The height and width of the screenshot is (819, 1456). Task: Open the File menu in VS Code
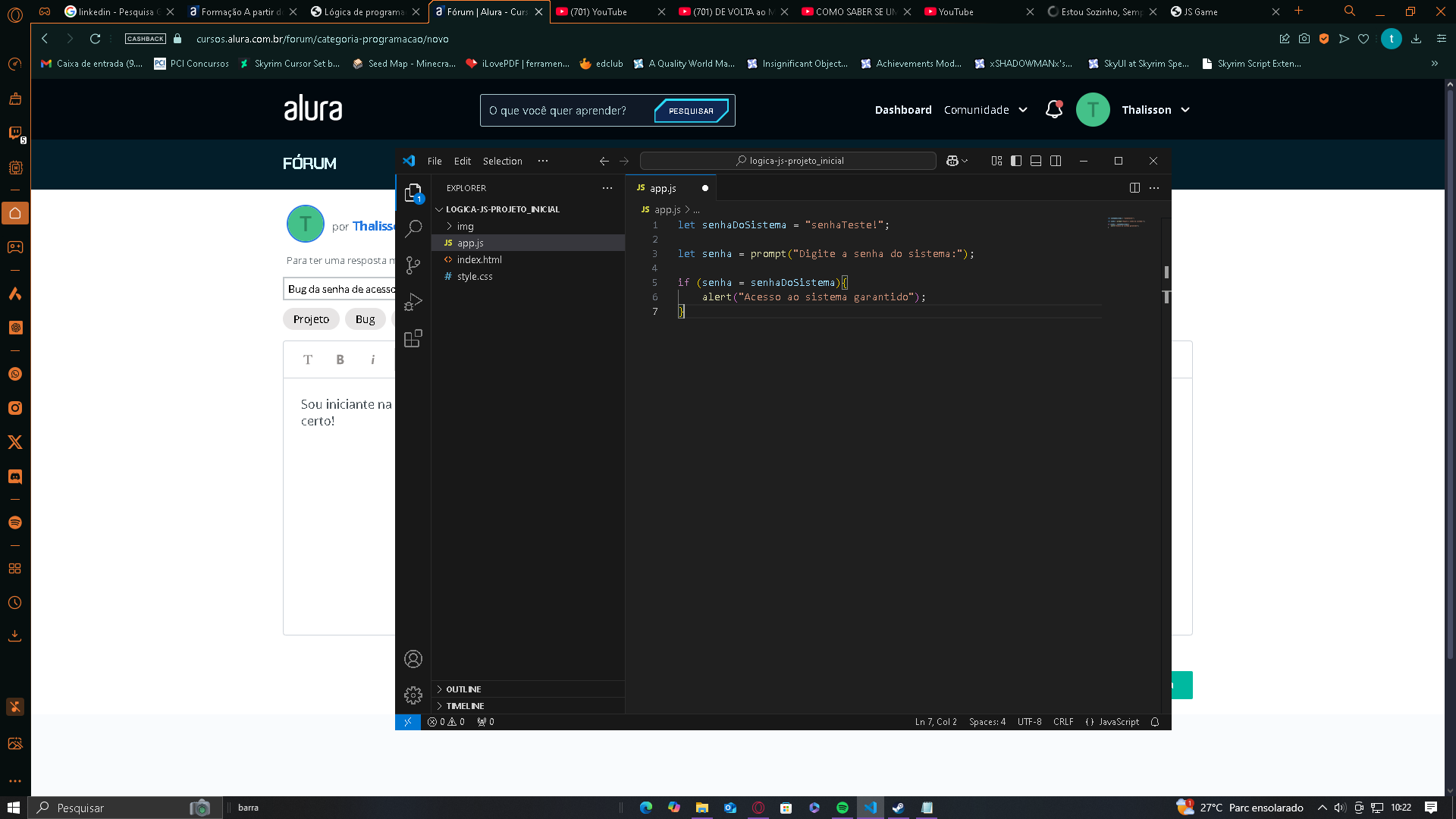[435, 161]
